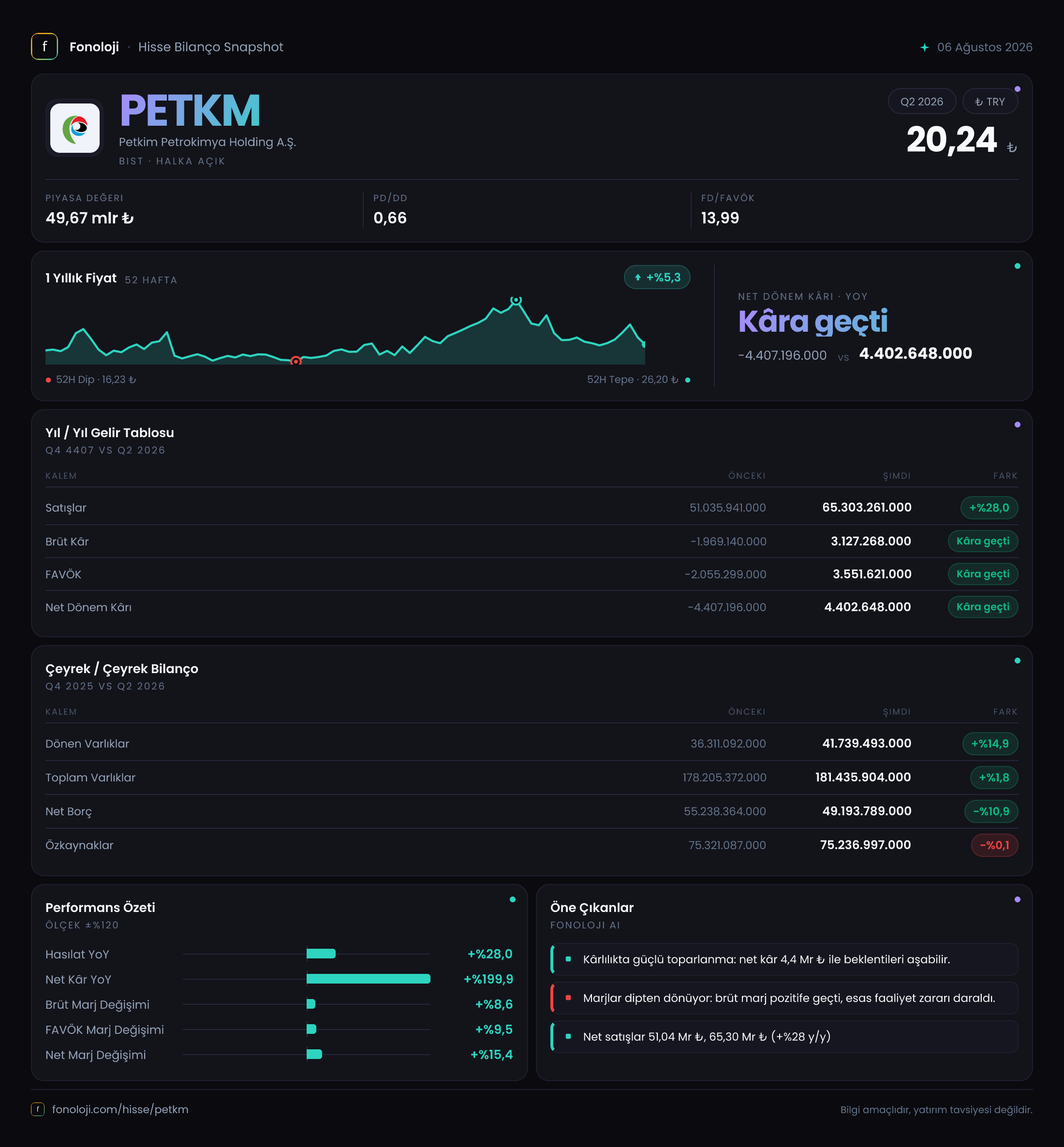Click the Fonoloji logo icon in header
This screenshot has width=1064, height=1147.
tap(44, 46)
